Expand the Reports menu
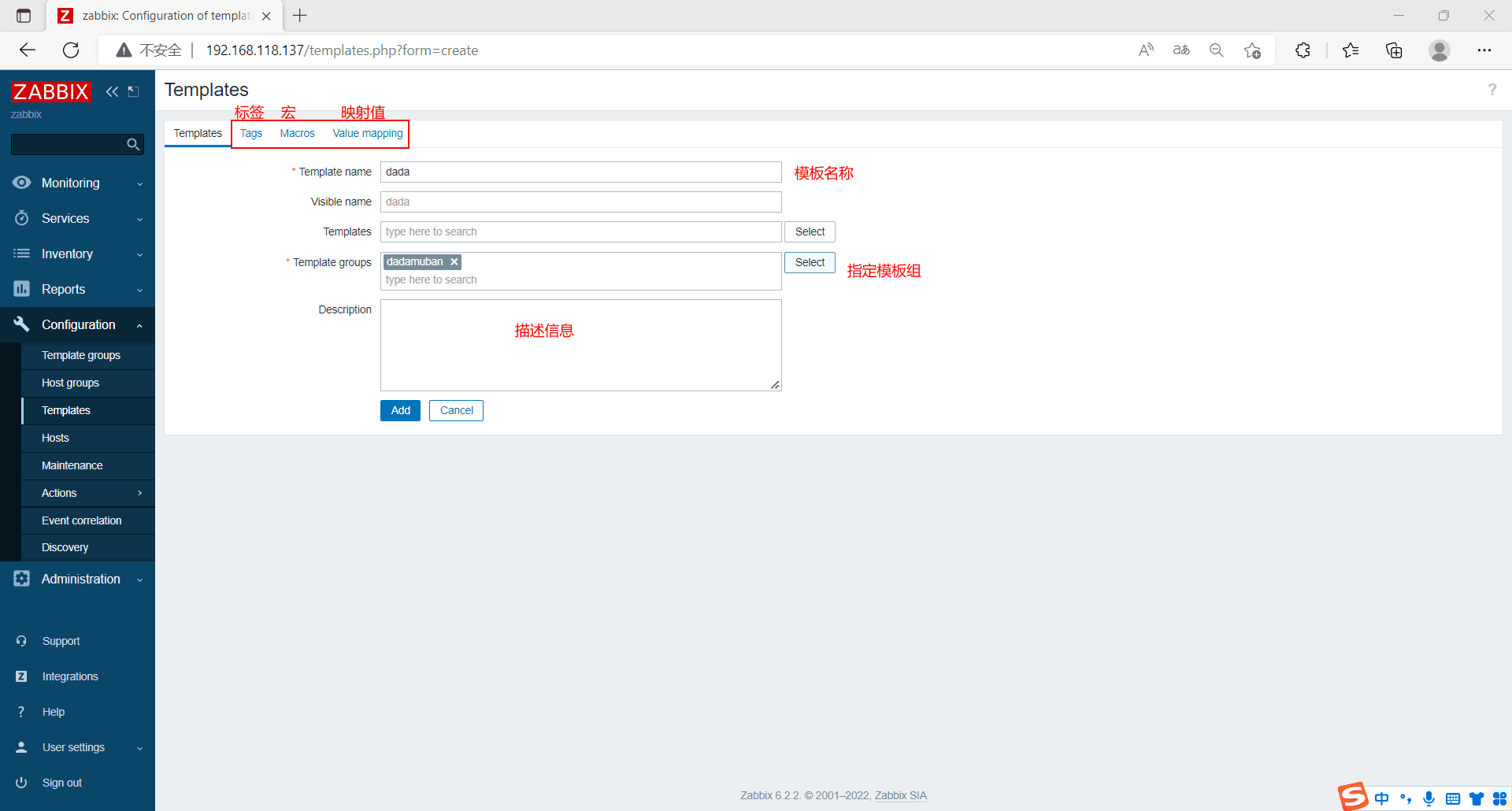The height and width of the screenshot is (811, 1512). [139, 290]
